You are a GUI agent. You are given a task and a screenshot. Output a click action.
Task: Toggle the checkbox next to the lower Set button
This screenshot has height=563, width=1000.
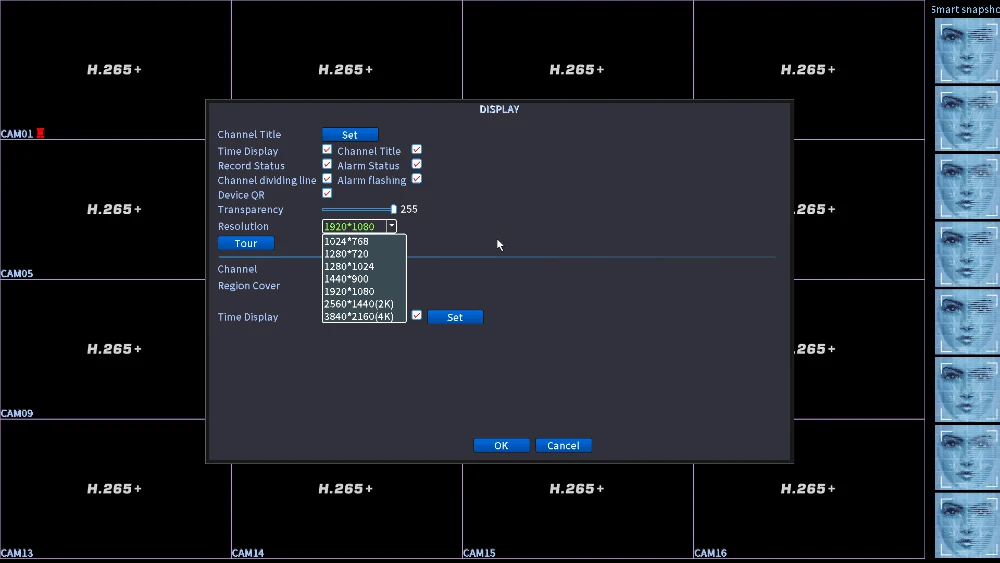pos(416,315)
